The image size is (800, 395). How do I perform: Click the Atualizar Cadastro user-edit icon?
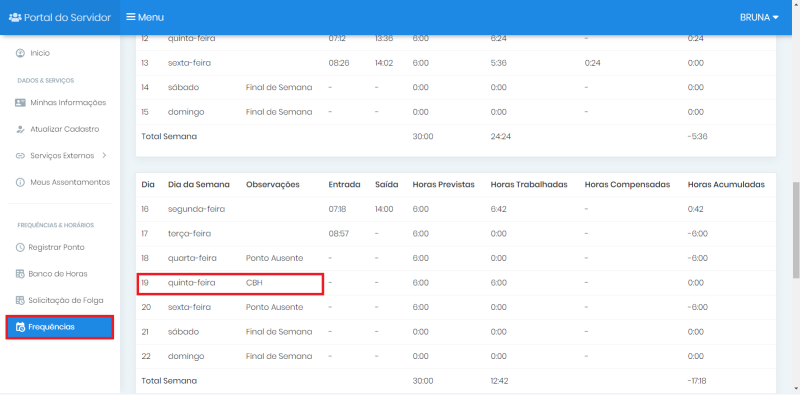pos(20,129)
